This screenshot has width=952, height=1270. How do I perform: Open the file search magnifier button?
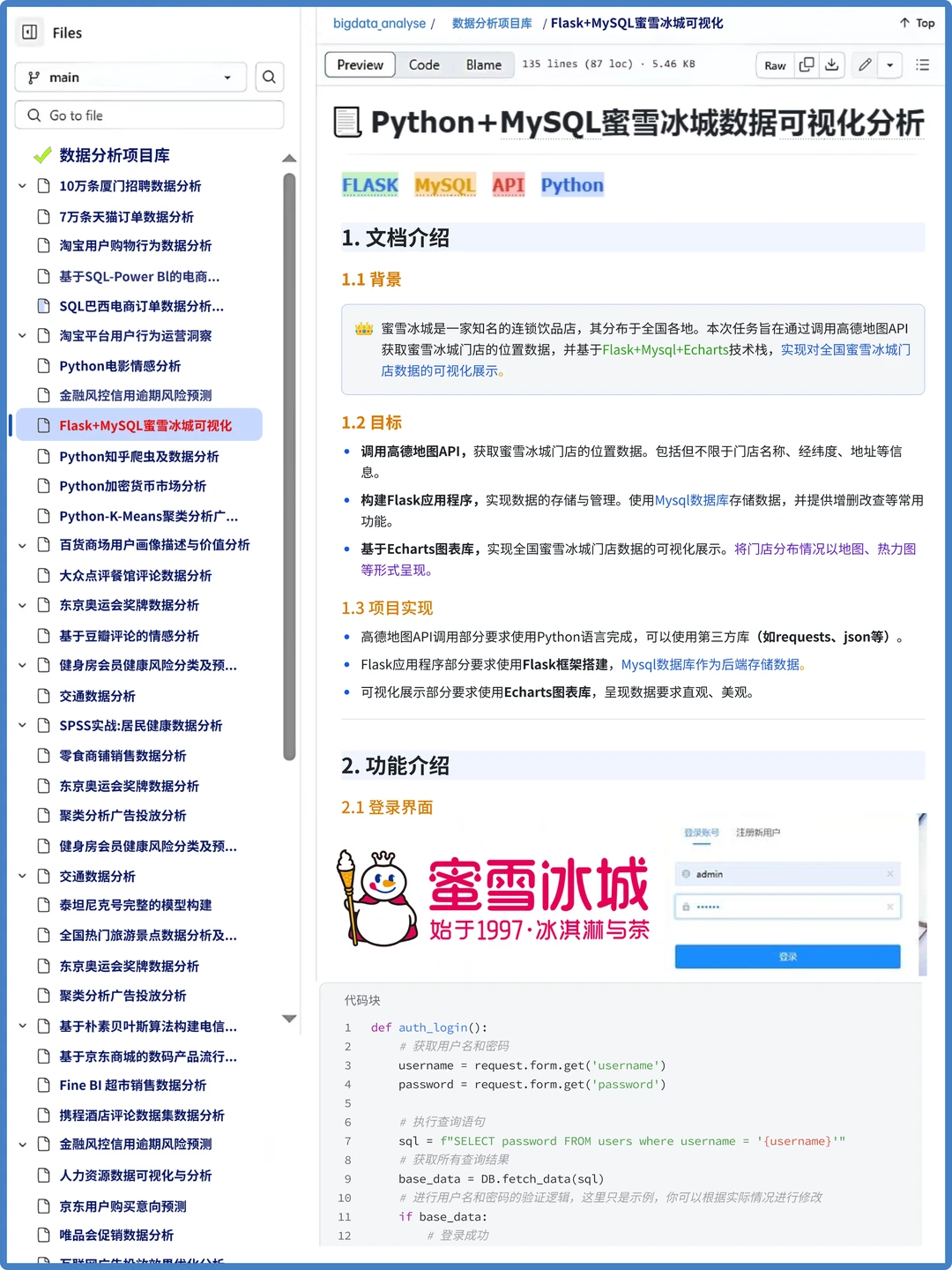click(270, 78)
